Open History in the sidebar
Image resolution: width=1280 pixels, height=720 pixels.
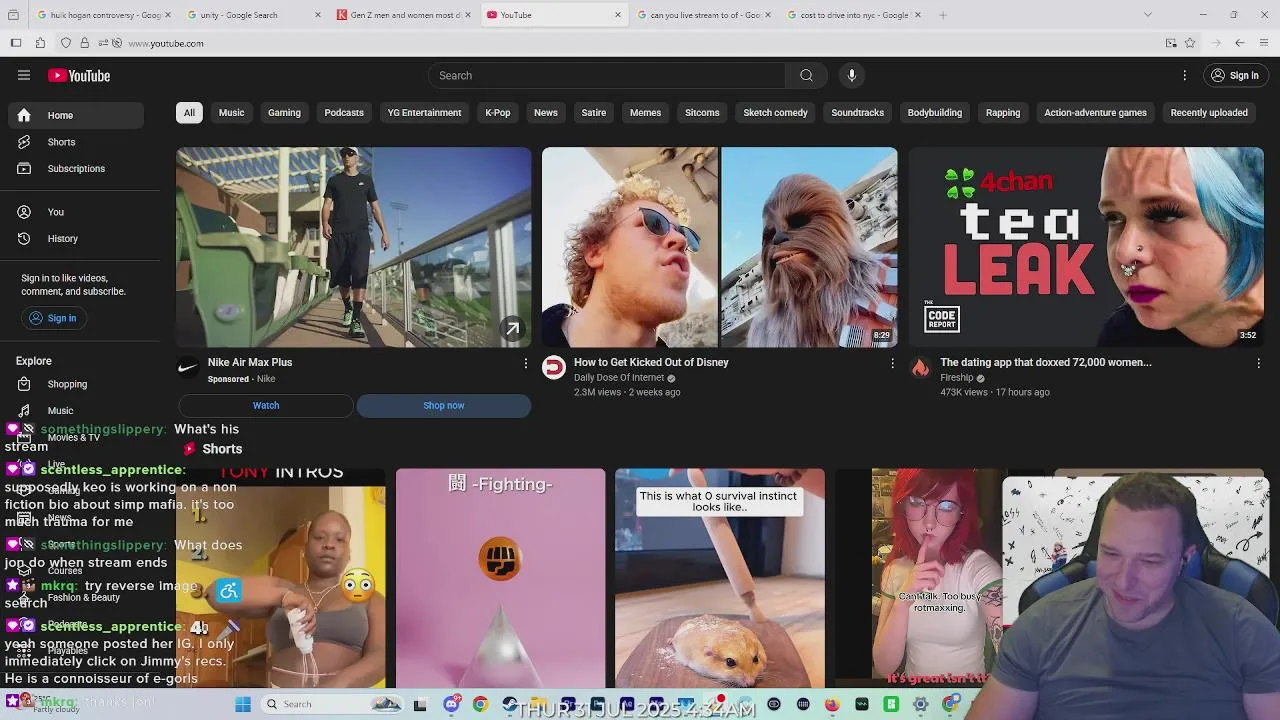pos(76,238)
